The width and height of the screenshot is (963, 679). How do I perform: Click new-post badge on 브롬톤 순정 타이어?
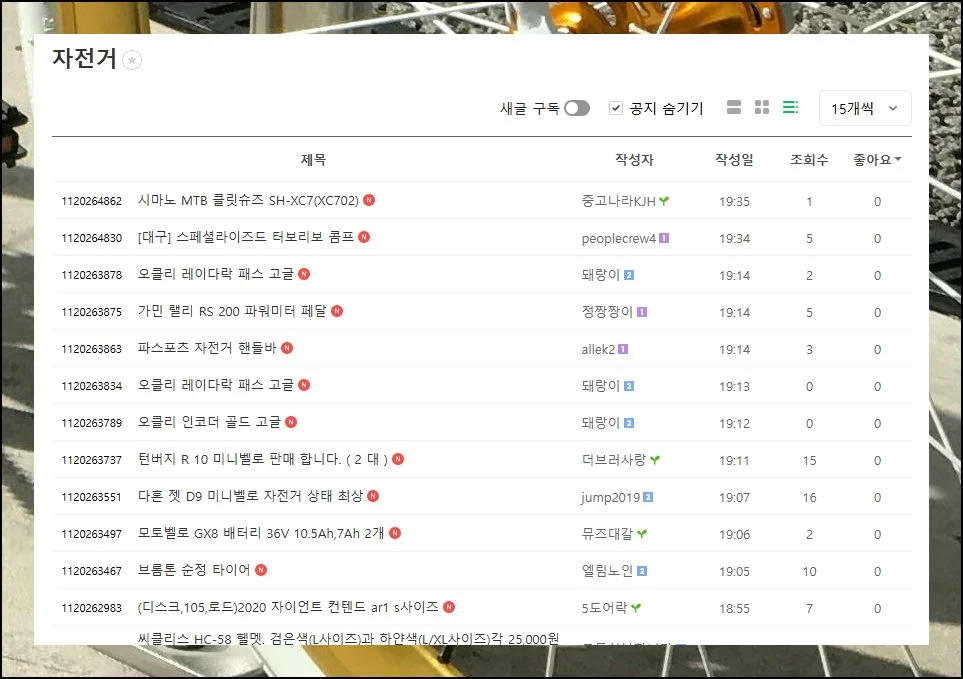[x=261, y=570]
